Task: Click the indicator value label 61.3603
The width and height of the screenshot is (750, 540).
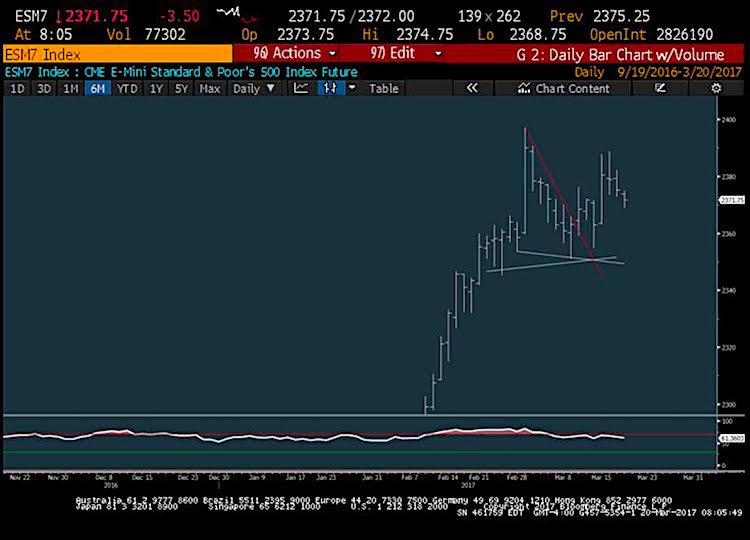Action: click(x=732, y=438)
